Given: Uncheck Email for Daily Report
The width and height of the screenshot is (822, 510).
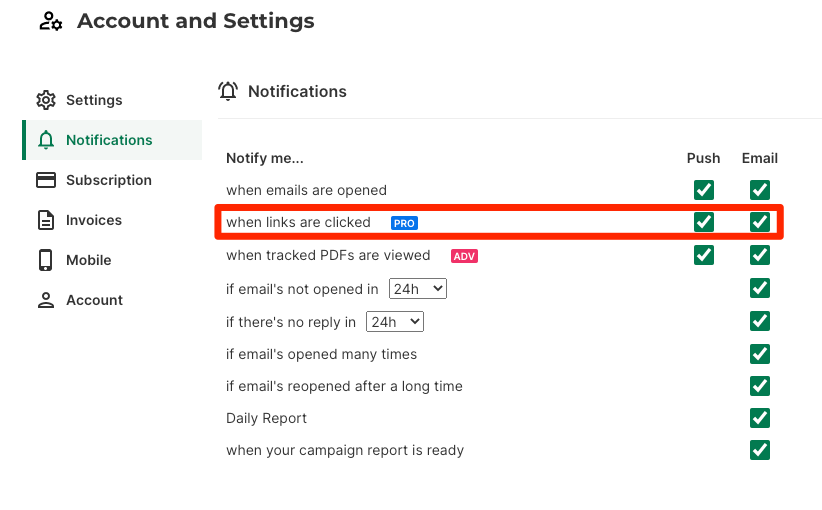Looking at the screenshot, I should (x=760, y=418).
